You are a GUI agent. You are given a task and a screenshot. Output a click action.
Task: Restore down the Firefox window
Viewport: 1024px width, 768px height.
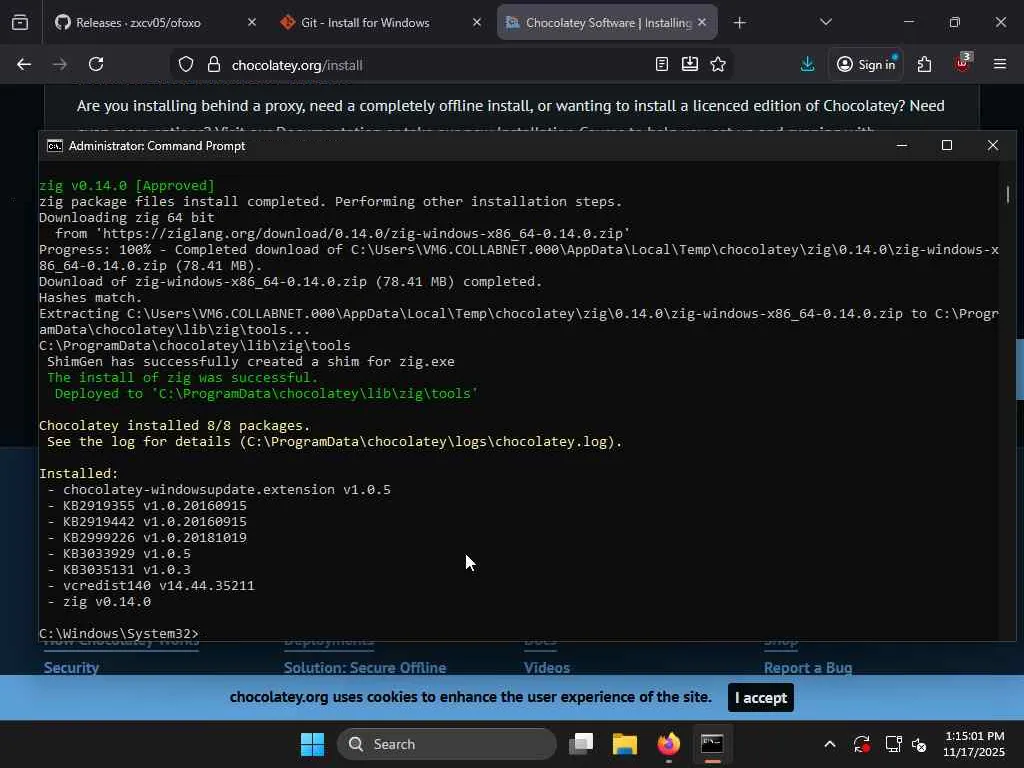(955, 22)
